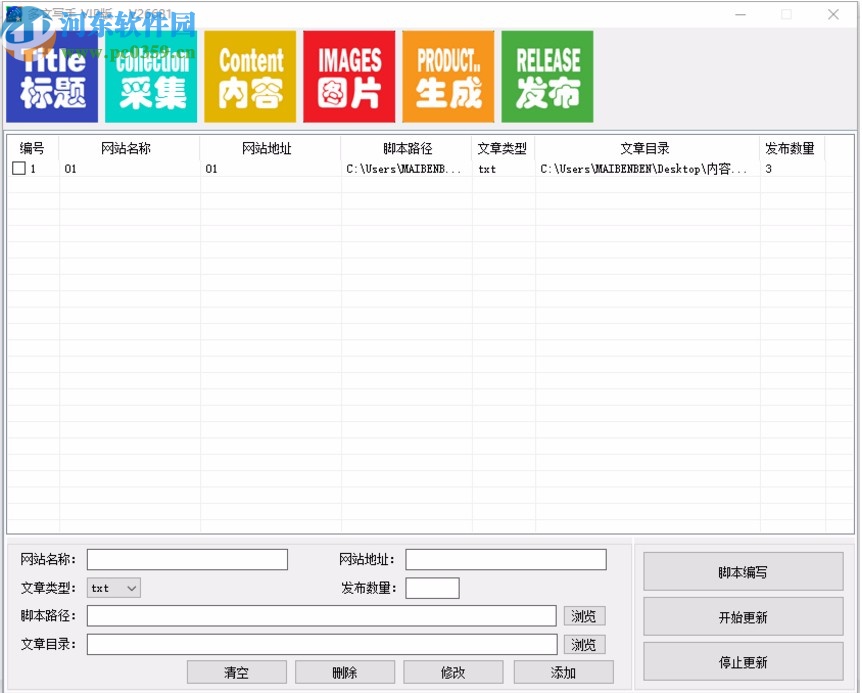Close the application window

point(833,14)
